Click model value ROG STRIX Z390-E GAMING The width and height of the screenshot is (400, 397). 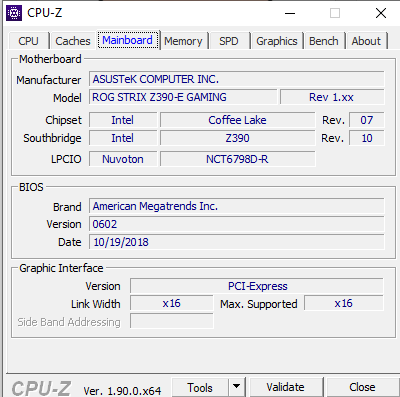point(183,97)
